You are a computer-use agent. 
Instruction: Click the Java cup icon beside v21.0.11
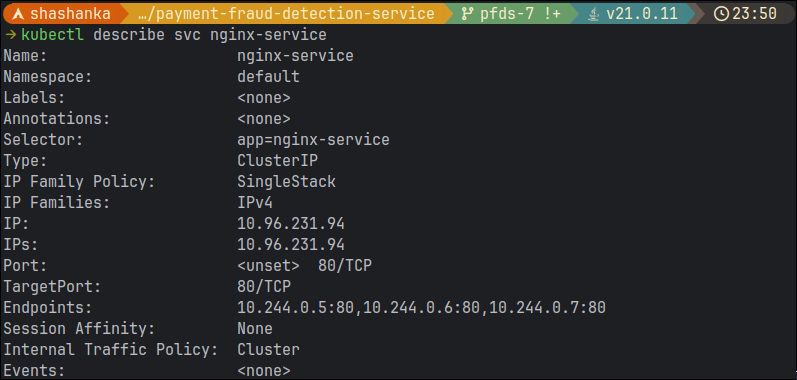tap(593, 14)
